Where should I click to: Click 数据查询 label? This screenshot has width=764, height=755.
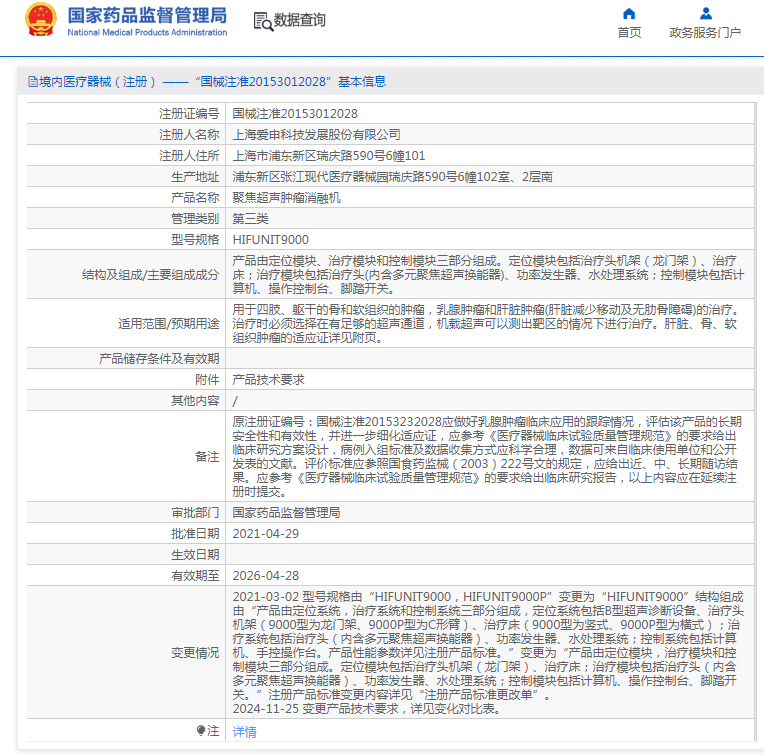click(x=300, y=20)
